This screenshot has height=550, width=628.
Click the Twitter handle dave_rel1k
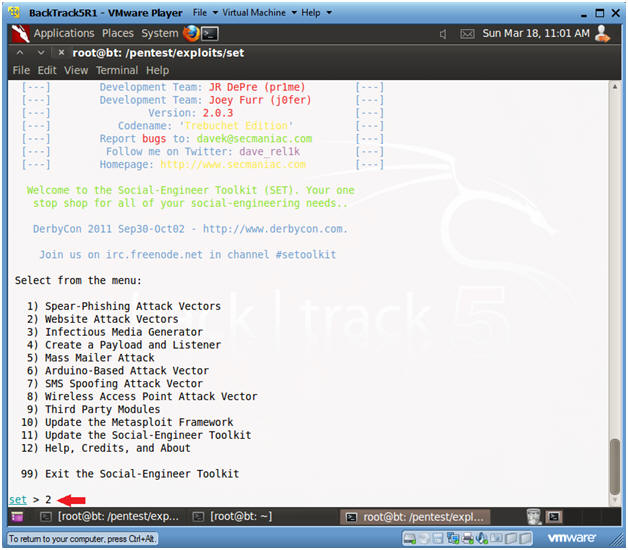tap(270, 151)
